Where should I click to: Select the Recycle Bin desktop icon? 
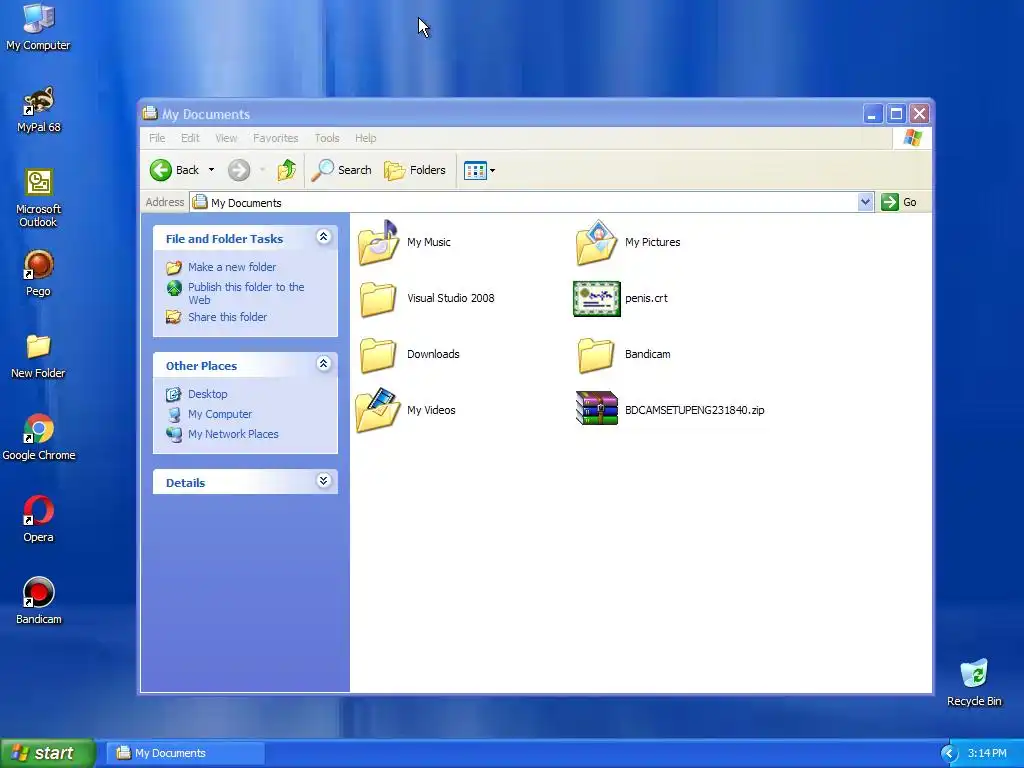coord(974,683)
